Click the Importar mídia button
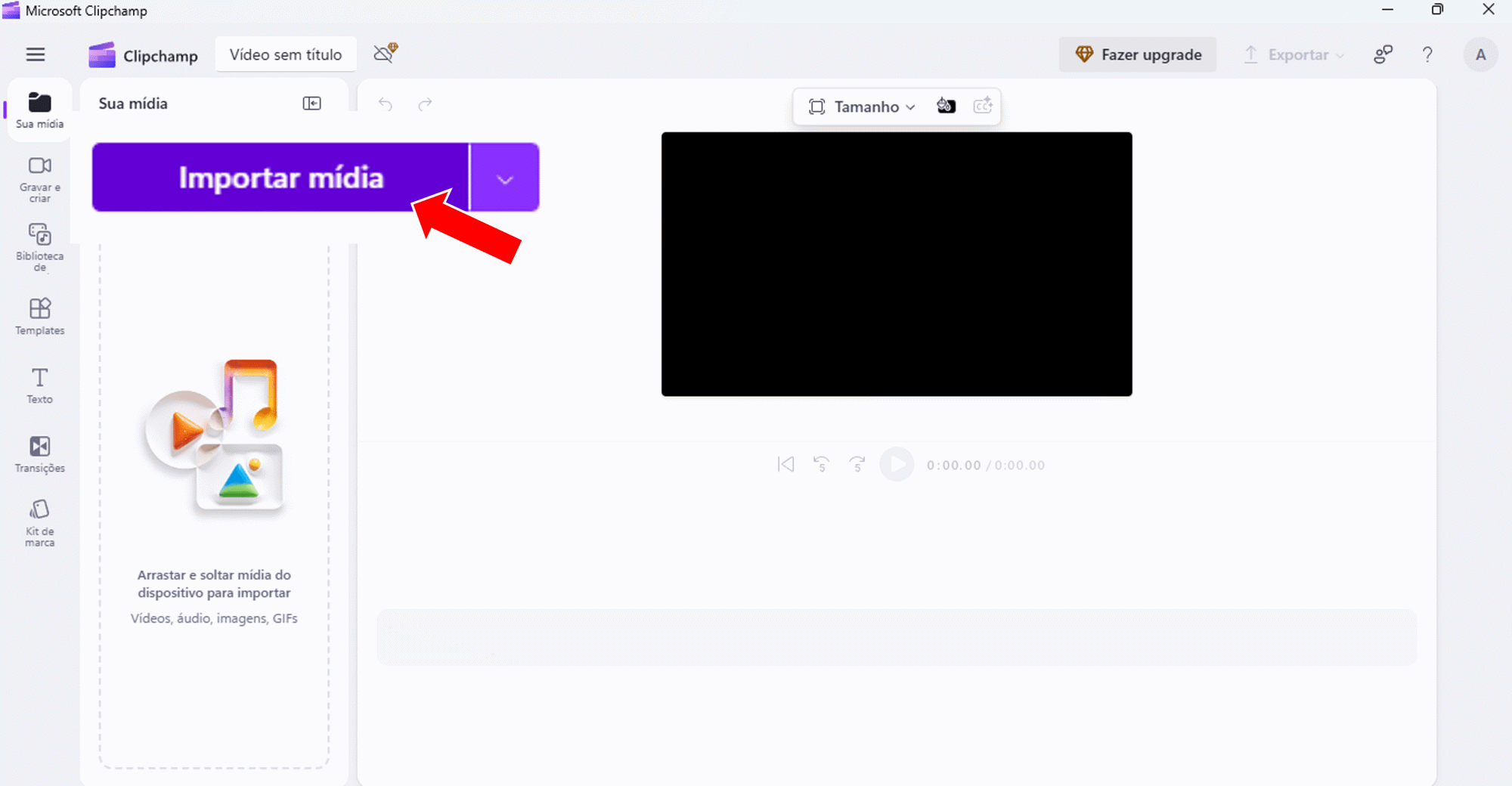Screen dimensions: 1512x786 [x=280, y=178]
